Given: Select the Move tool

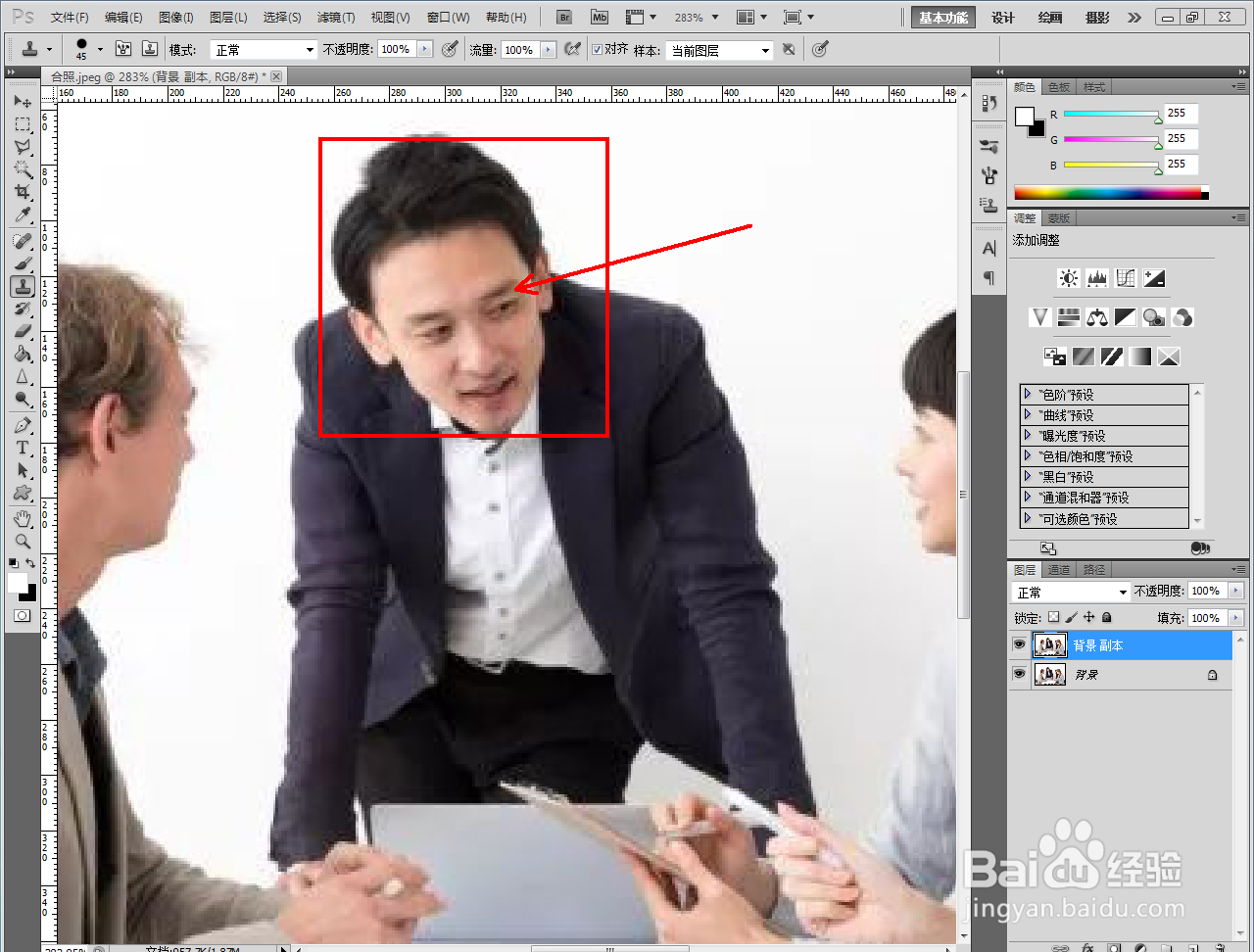Looking at the screenshot, I should click(23, 102).
